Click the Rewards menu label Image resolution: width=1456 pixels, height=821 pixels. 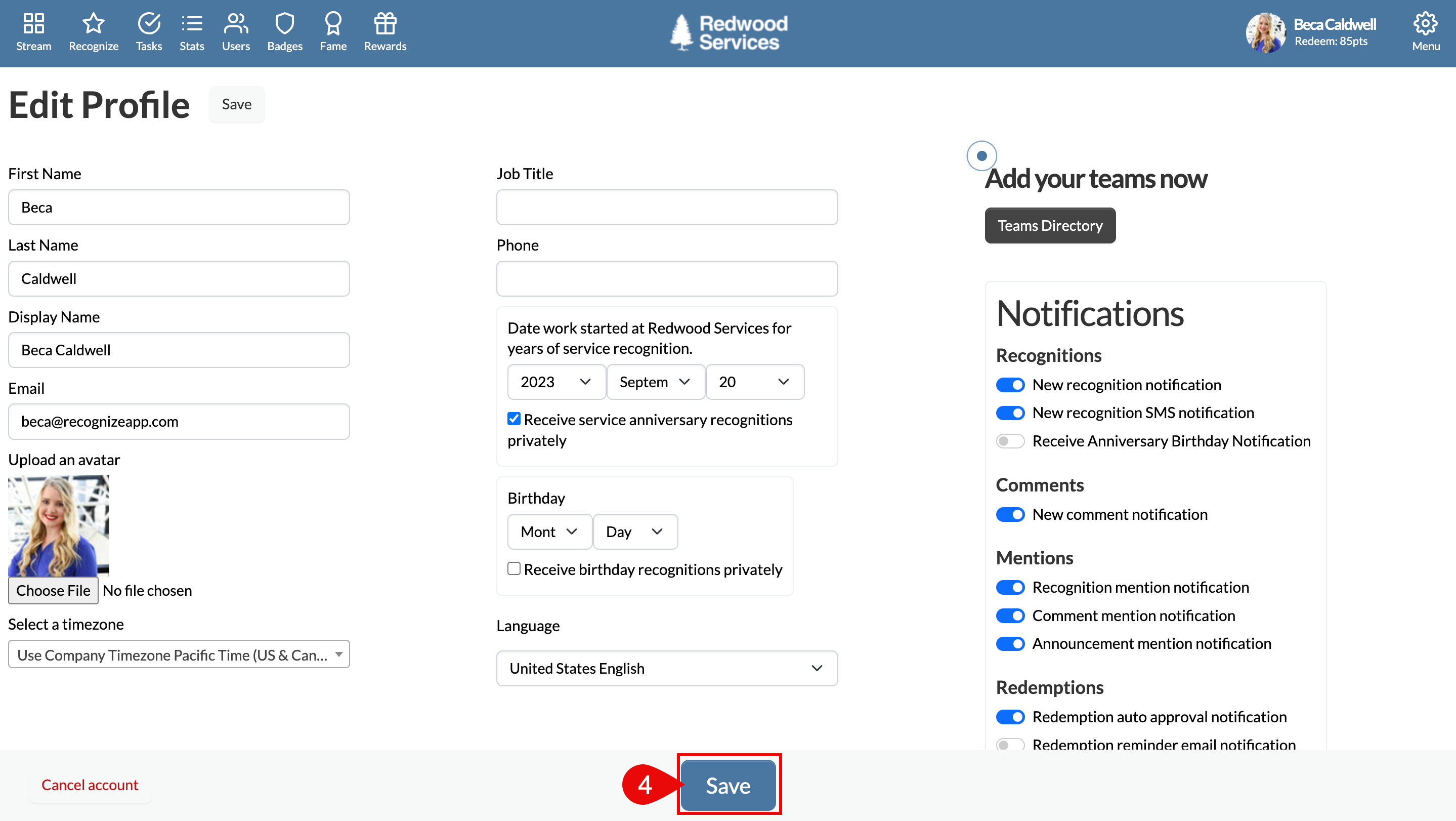[x=385, y=47]
